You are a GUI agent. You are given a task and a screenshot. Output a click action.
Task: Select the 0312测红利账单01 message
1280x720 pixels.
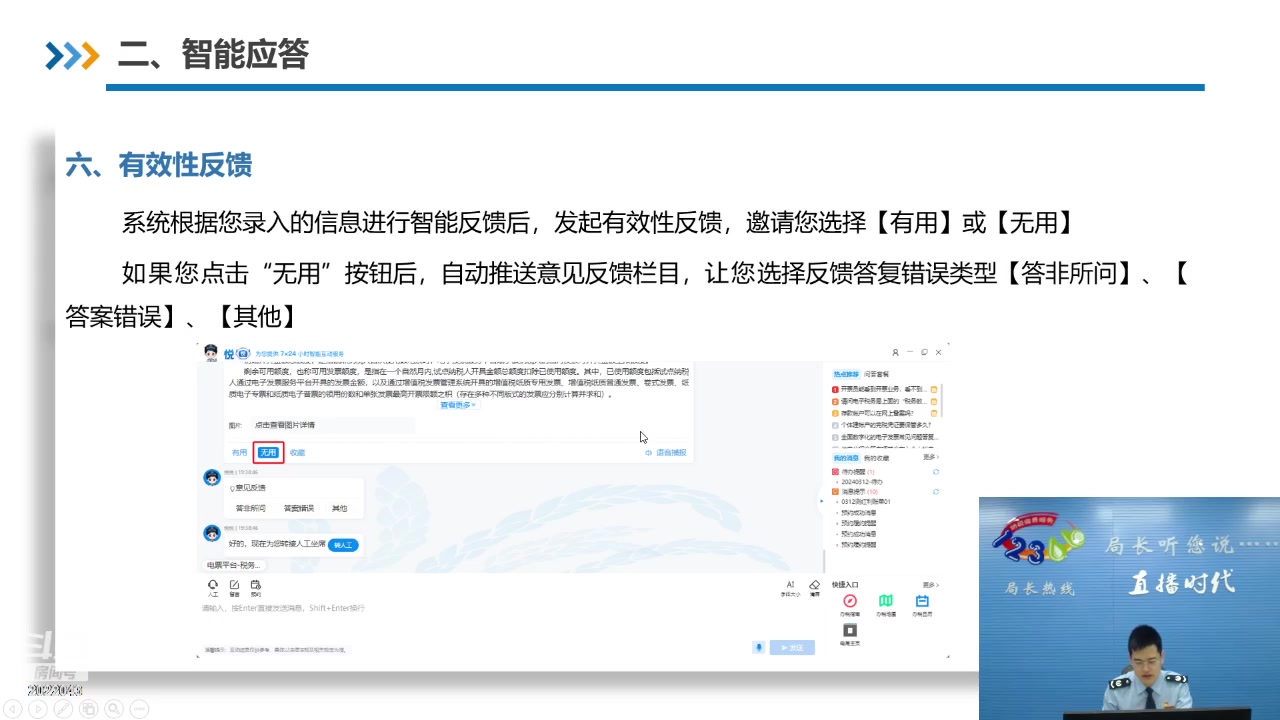coord(866,502)
